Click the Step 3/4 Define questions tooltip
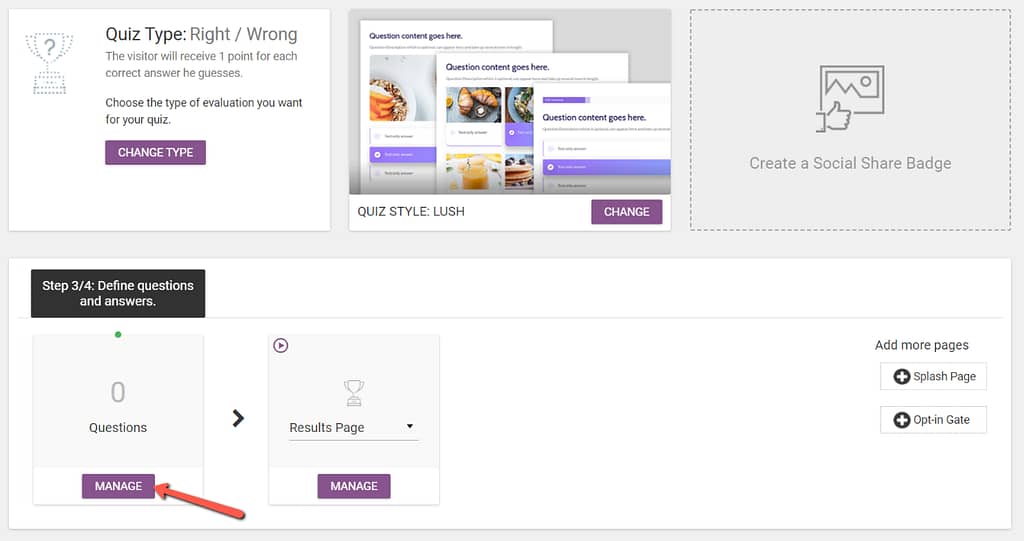This screenshot has height=541, width=1024. (118, 293)
